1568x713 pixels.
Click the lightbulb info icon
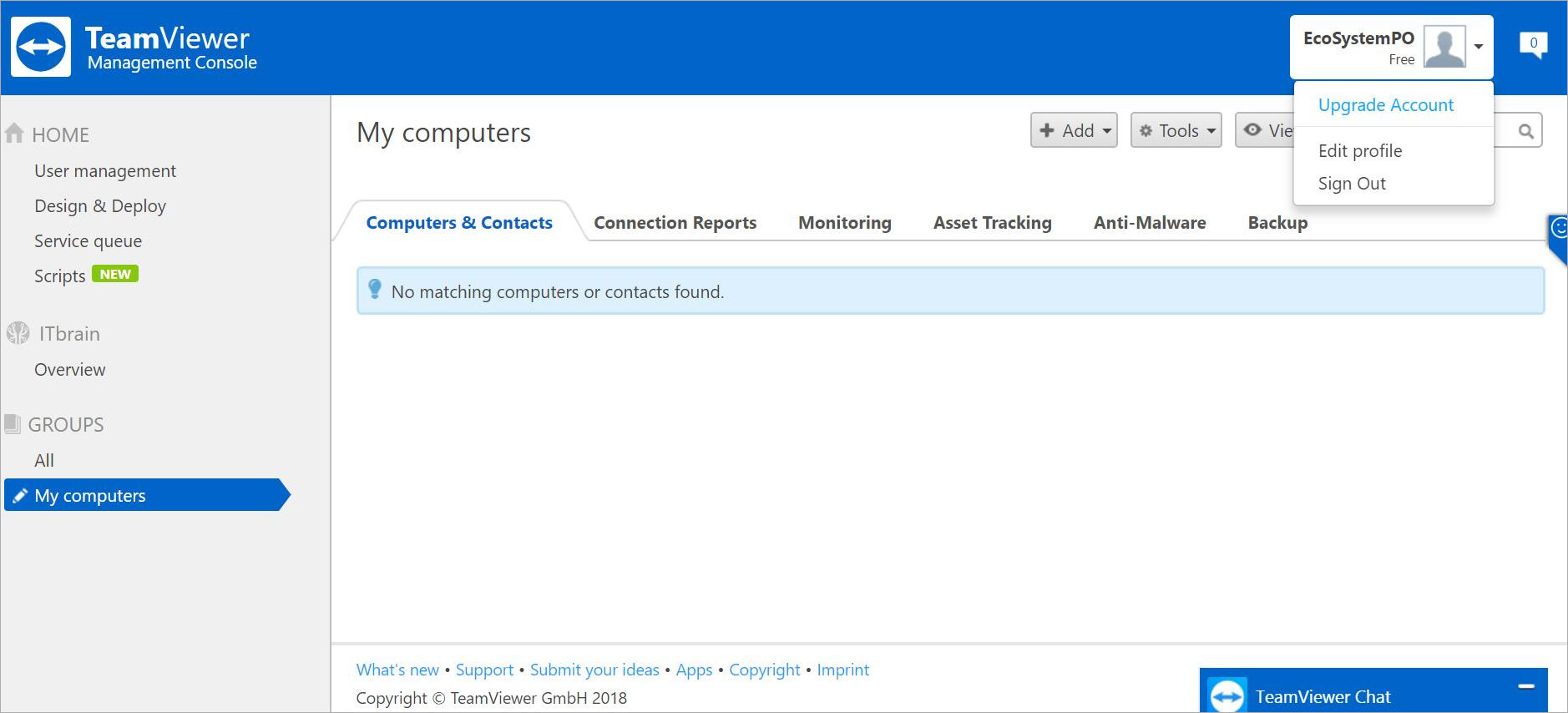click(375, 289)
